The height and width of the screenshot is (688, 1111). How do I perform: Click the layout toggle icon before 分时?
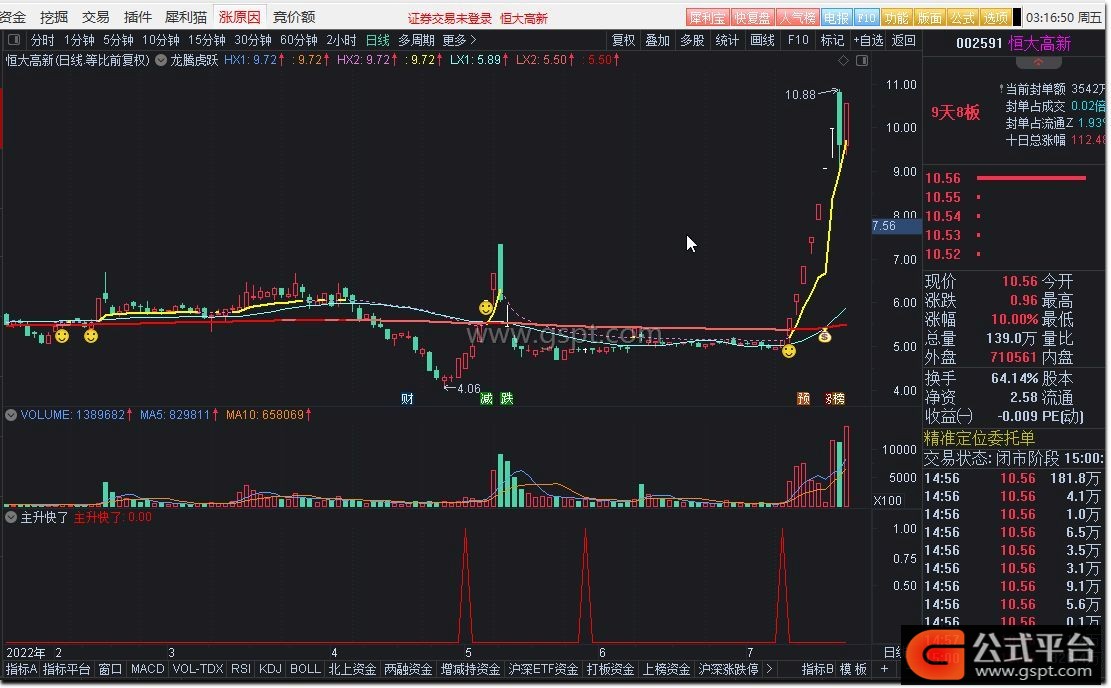(14, 40)
